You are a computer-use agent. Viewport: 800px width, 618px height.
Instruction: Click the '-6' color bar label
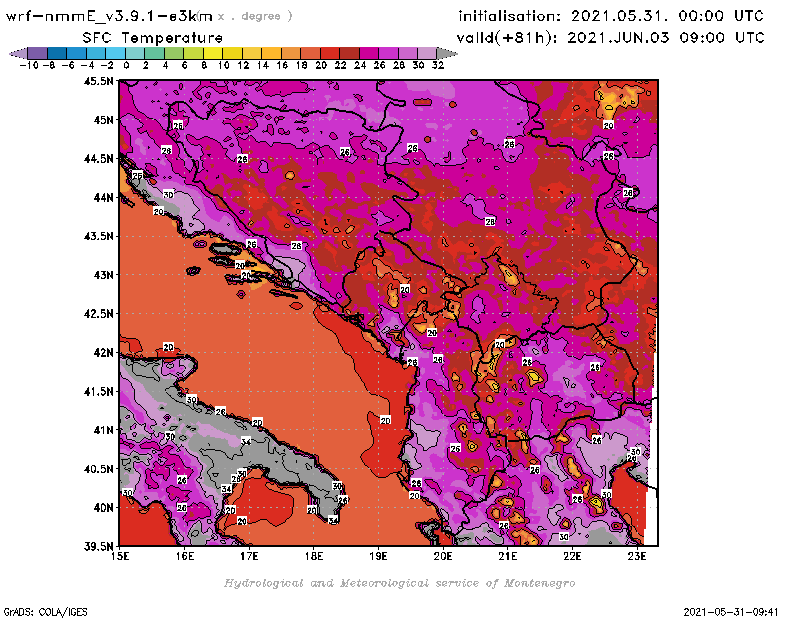pyautogui.click(x=68, y=65)
